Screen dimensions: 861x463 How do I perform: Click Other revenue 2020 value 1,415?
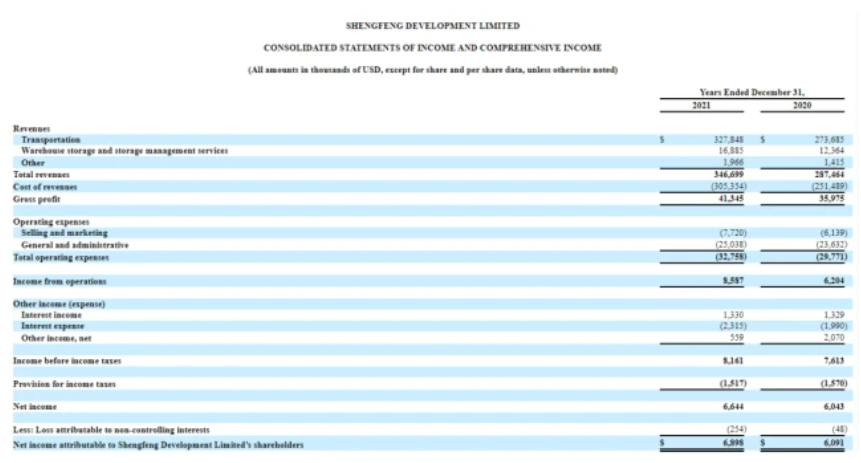coord(834,163)
